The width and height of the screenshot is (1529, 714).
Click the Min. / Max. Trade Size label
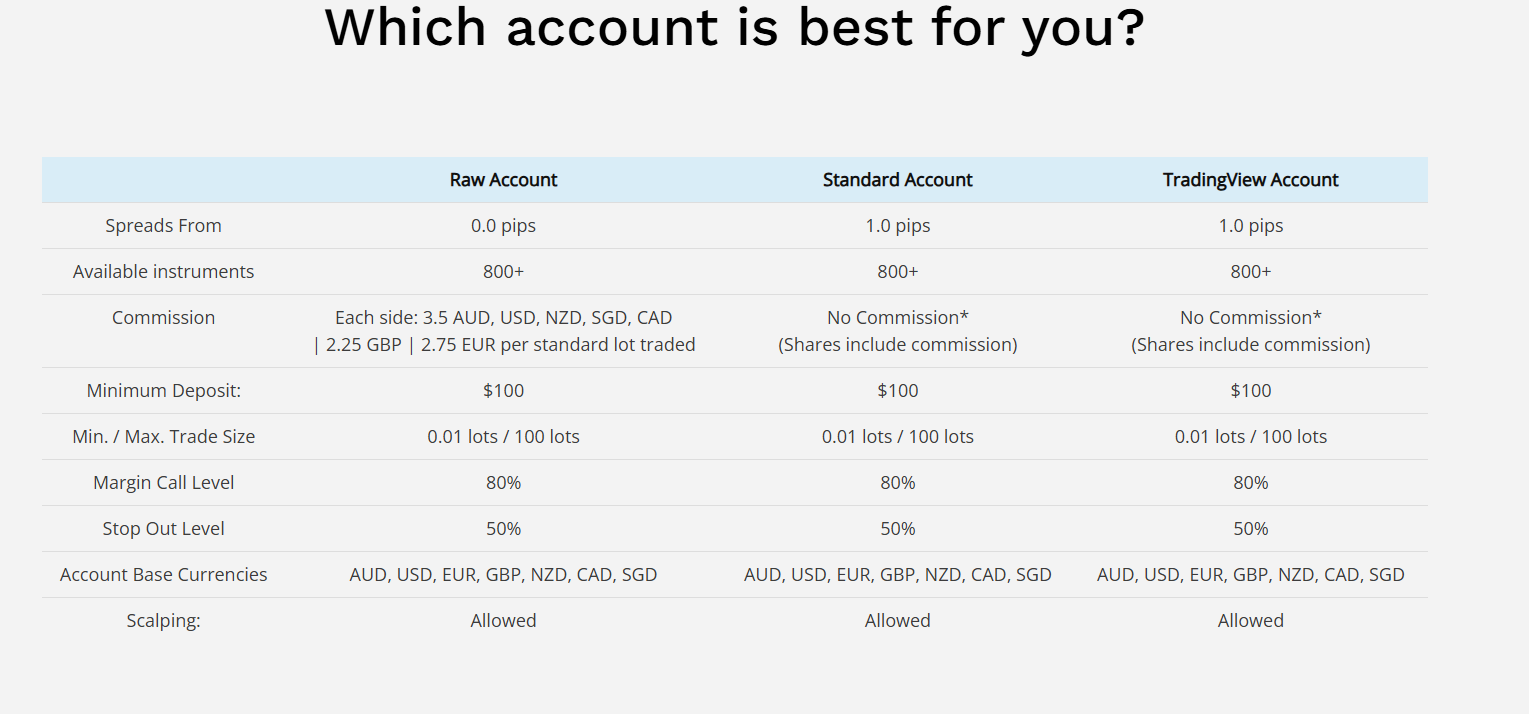tap(163, 437)
